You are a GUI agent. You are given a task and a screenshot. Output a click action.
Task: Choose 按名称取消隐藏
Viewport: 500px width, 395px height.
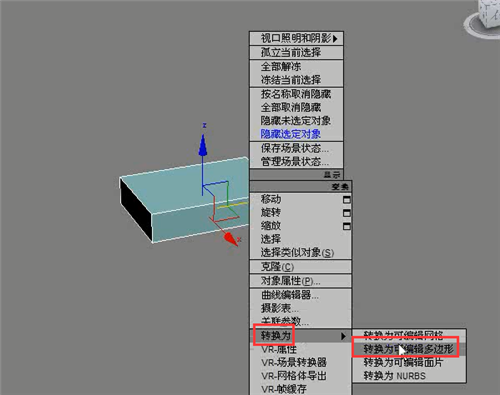click(x=296, y=94)
